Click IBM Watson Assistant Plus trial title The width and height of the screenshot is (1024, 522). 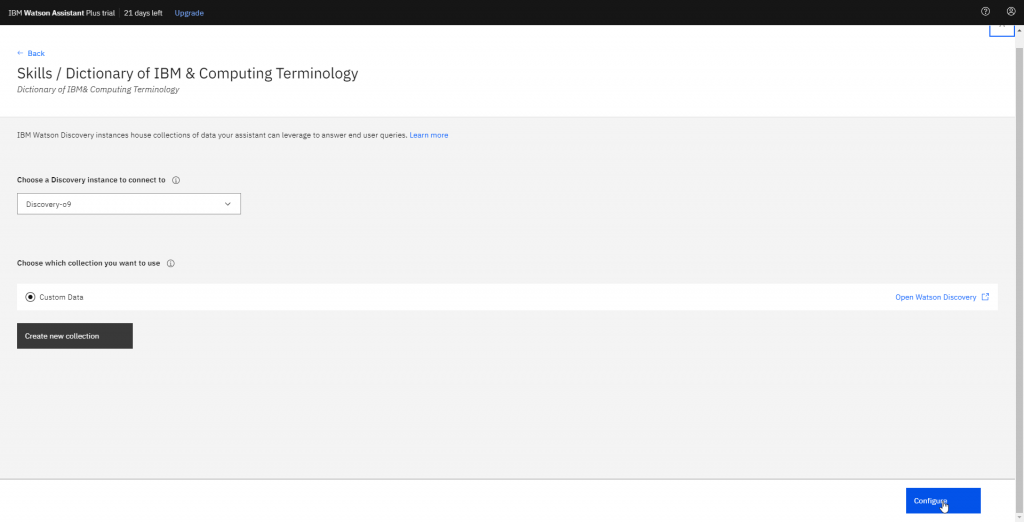61,12
